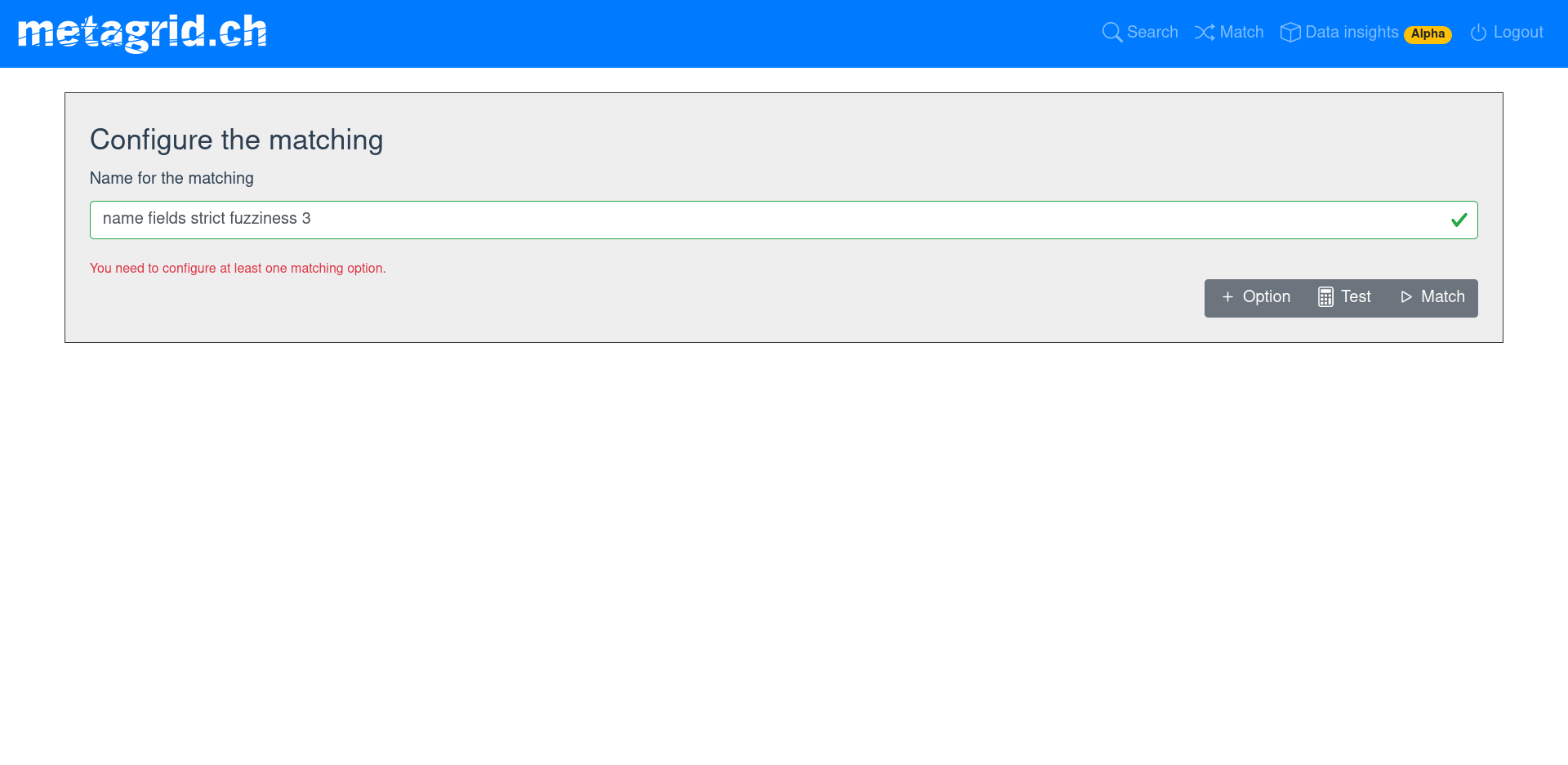
Task: Open the Data insights navigation link
Action: click(1351, 33)
